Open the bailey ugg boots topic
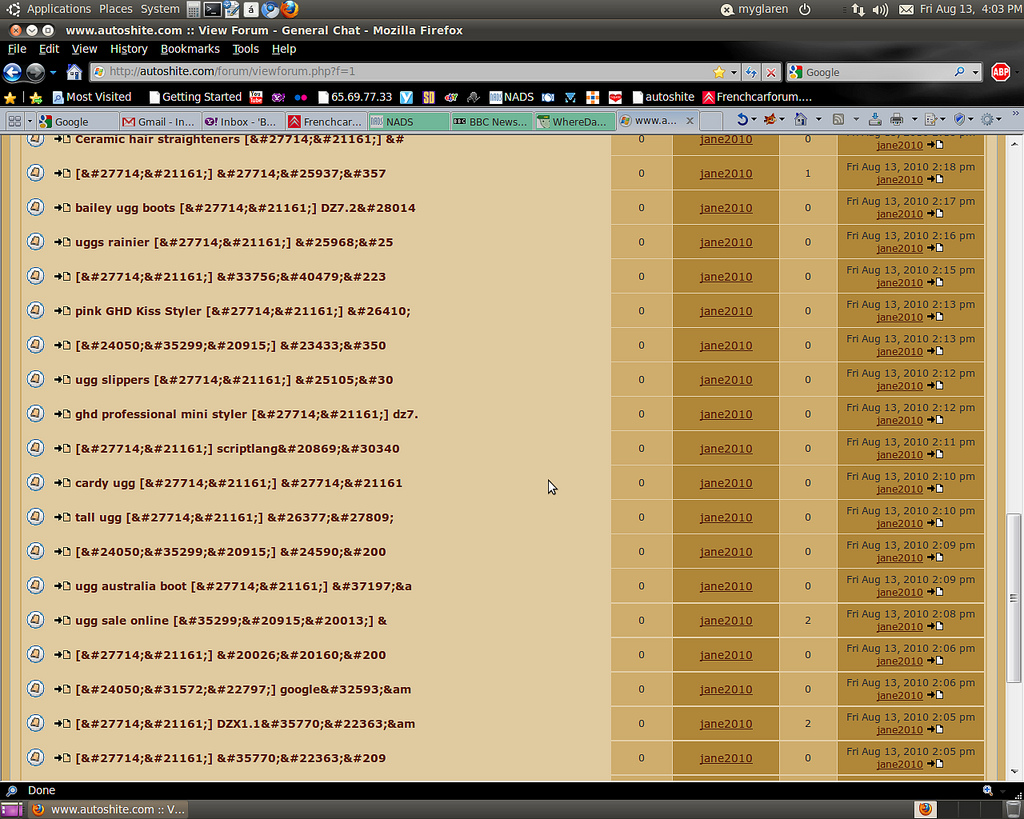The width and height of the screenshot is (1024, 819). (245, 208)
